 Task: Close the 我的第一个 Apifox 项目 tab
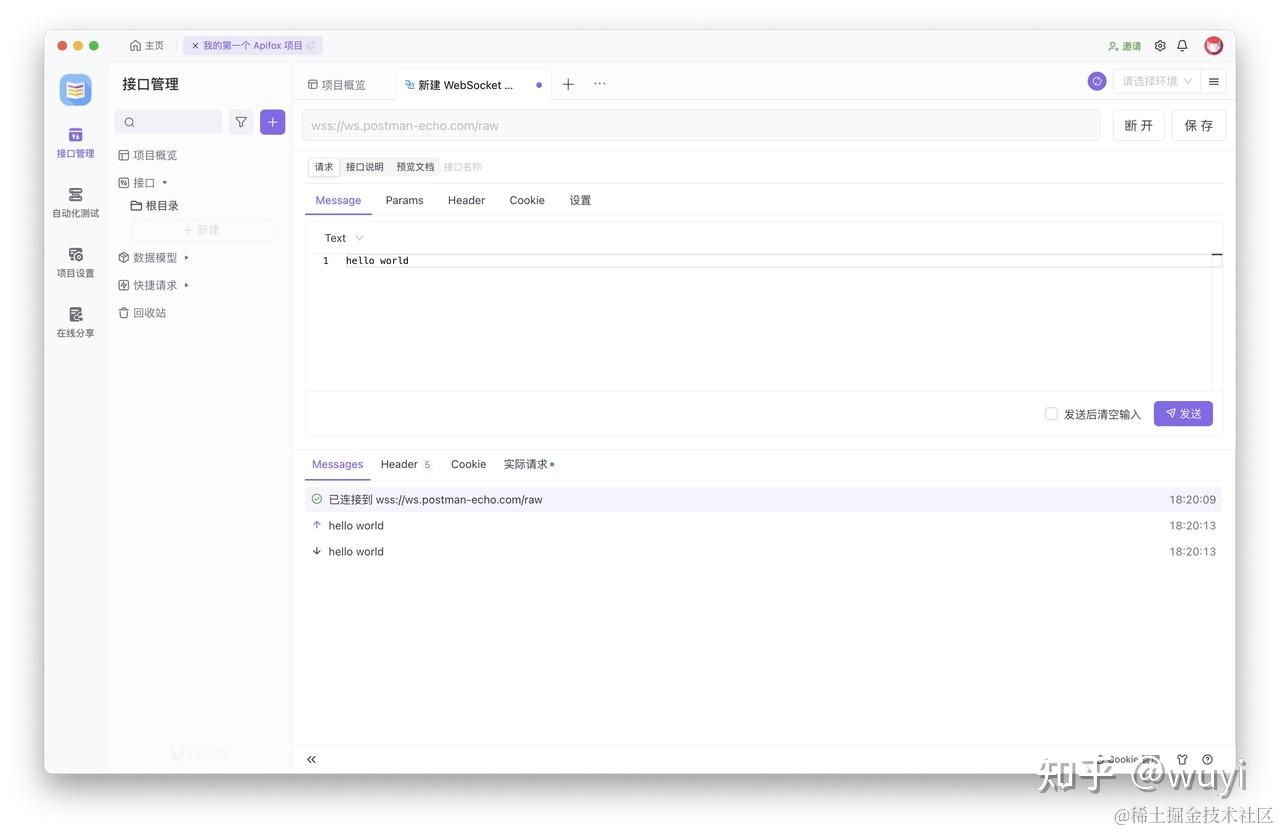point(195,46)
